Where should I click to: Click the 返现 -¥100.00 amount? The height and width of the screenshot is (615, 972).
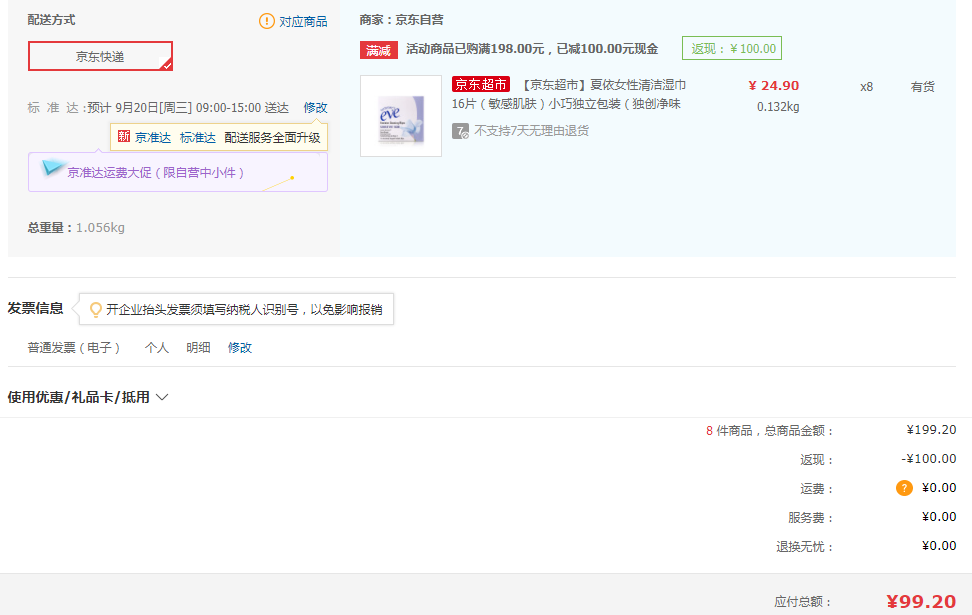tap(929, 459)
